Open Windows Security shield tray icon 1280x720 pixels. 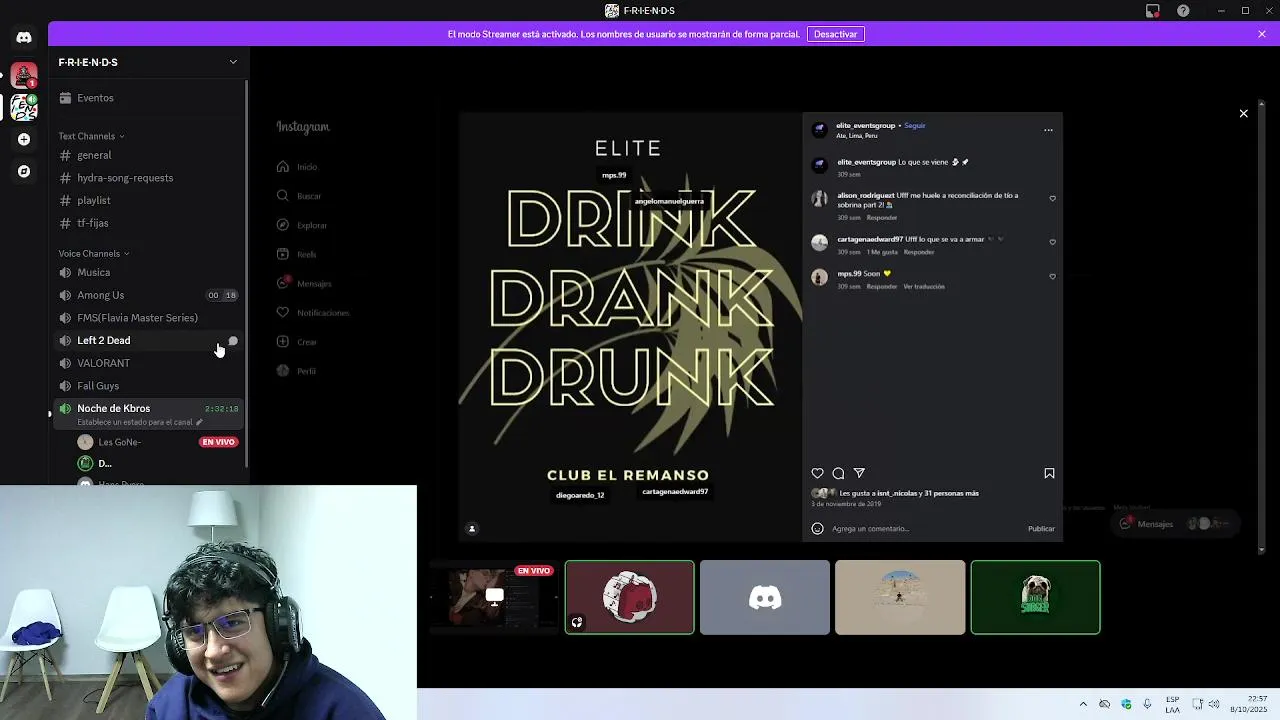(1127, 704)
